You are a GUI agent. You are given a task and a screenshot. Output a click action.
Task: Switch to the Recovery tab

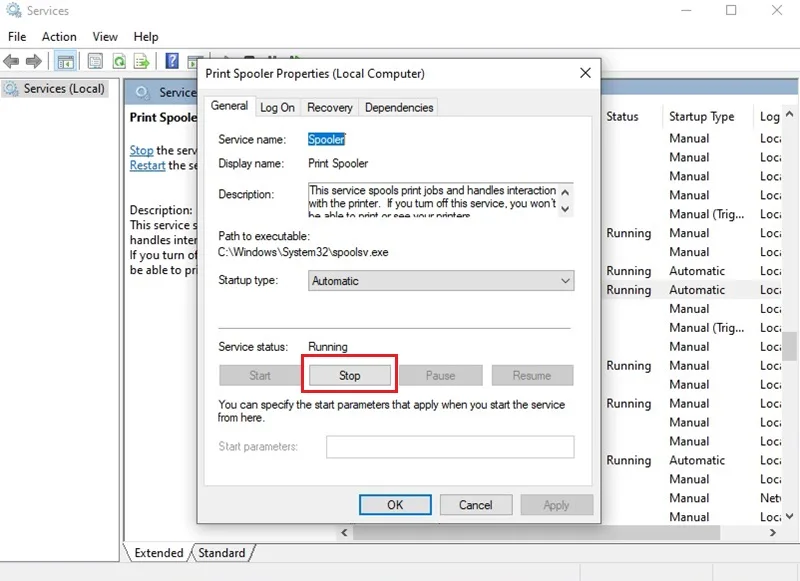click(x=330, y=108)
